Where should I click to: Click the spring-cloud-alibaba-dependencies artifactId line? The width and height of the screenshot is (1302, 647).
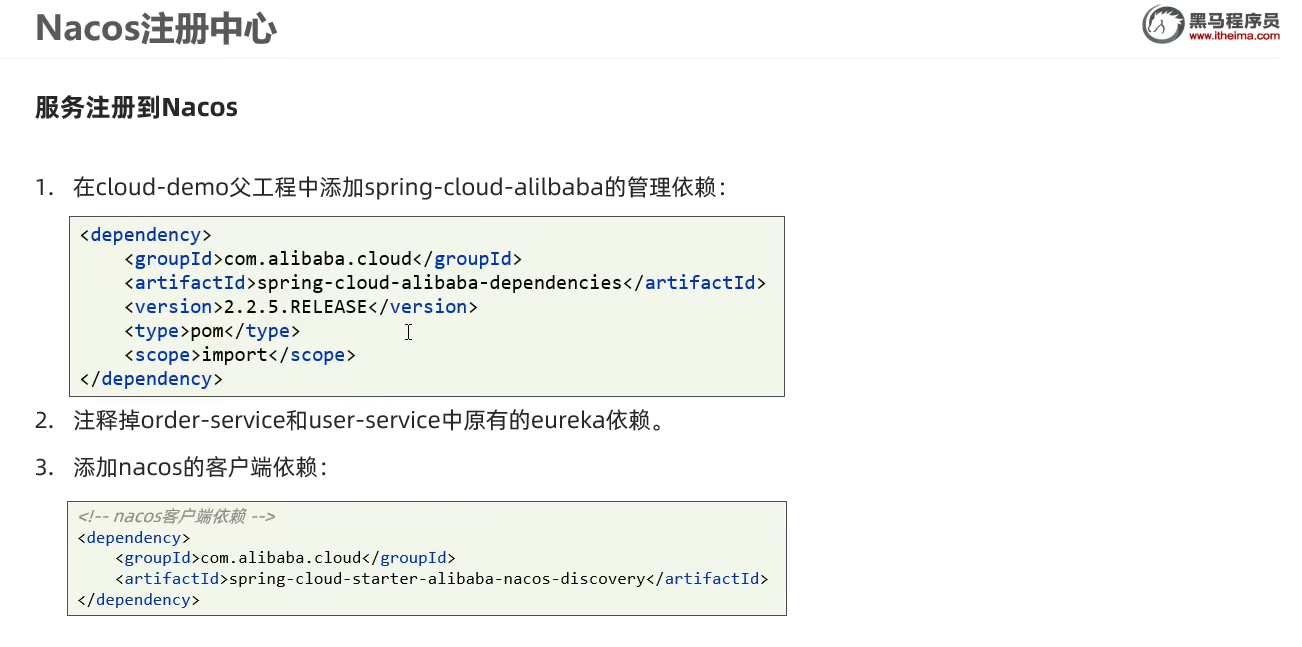pos(445,283)
